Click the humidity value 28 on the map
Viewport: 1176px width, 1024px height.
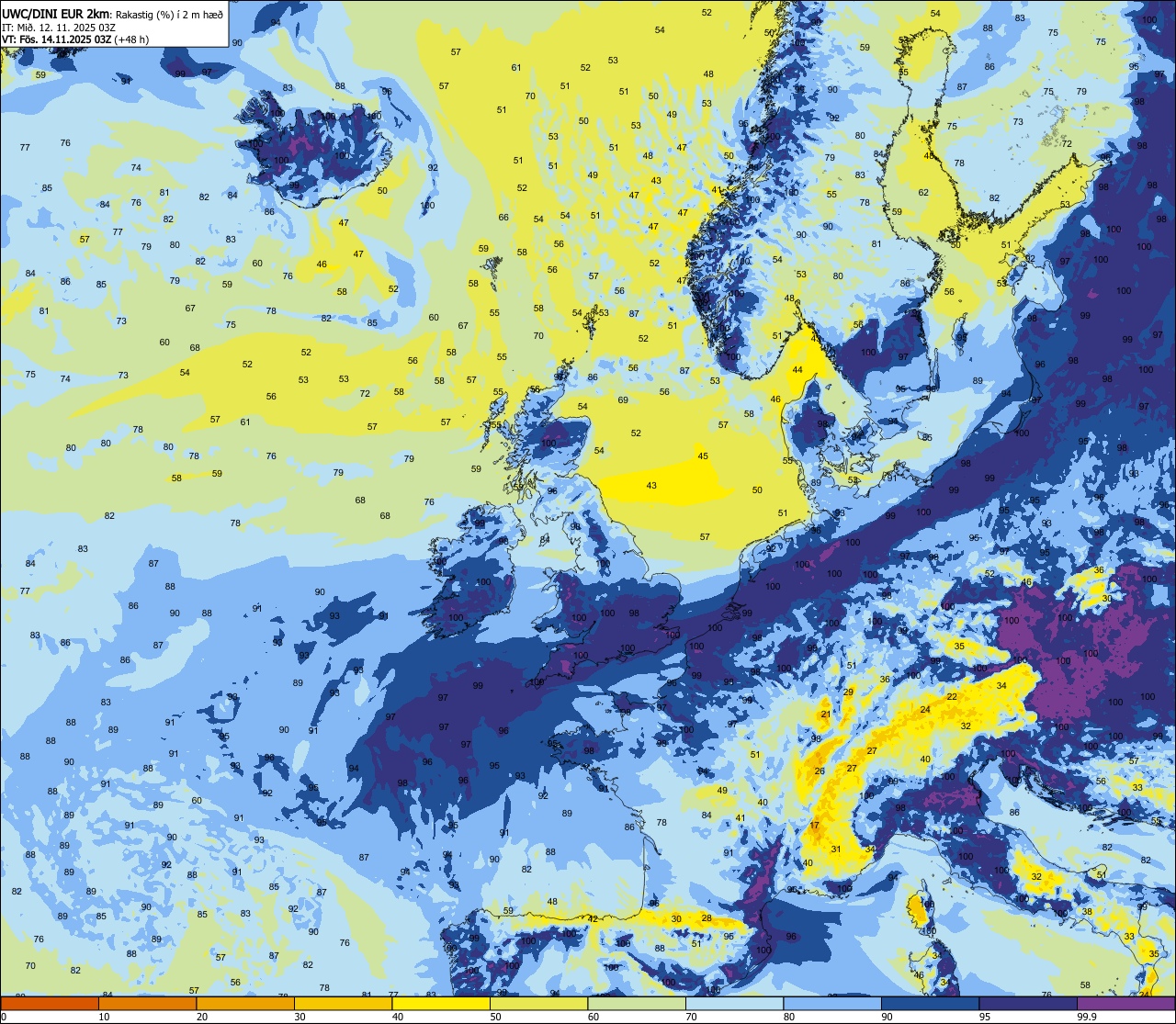707,917
